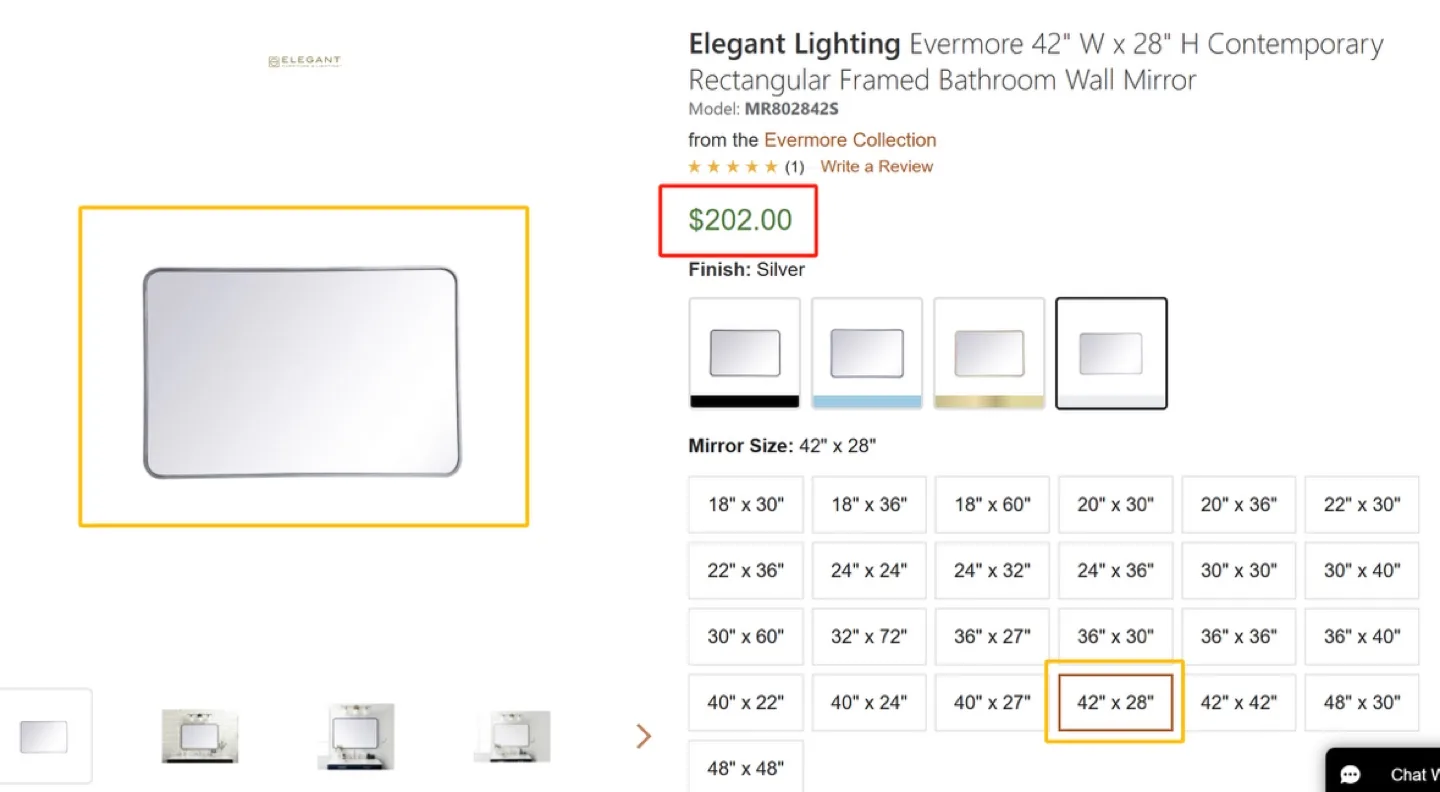Click Write a Review

click(x=876, y=166)
